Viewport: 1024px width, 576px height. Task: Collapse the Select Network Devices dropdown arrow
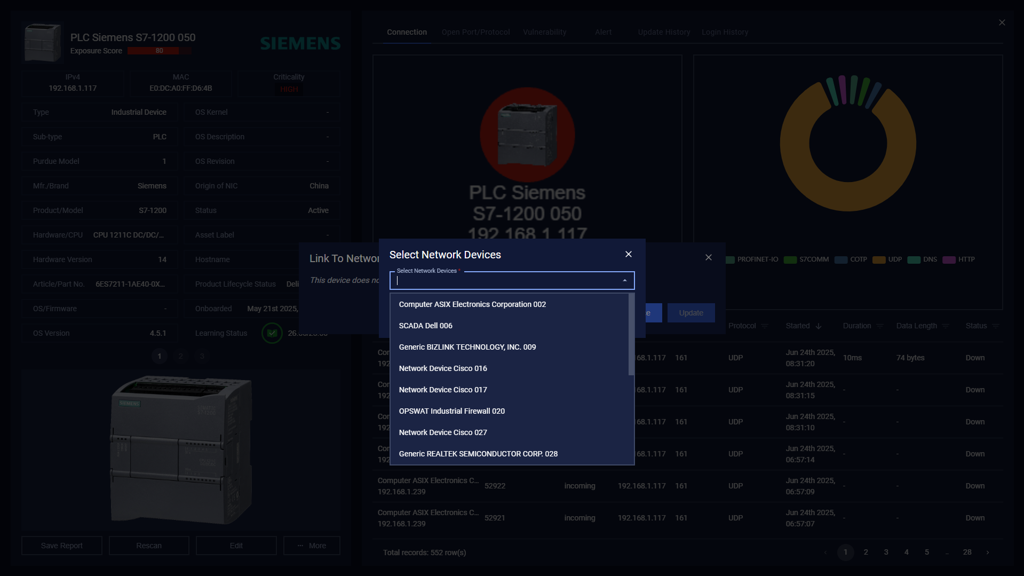pos(625,281)
